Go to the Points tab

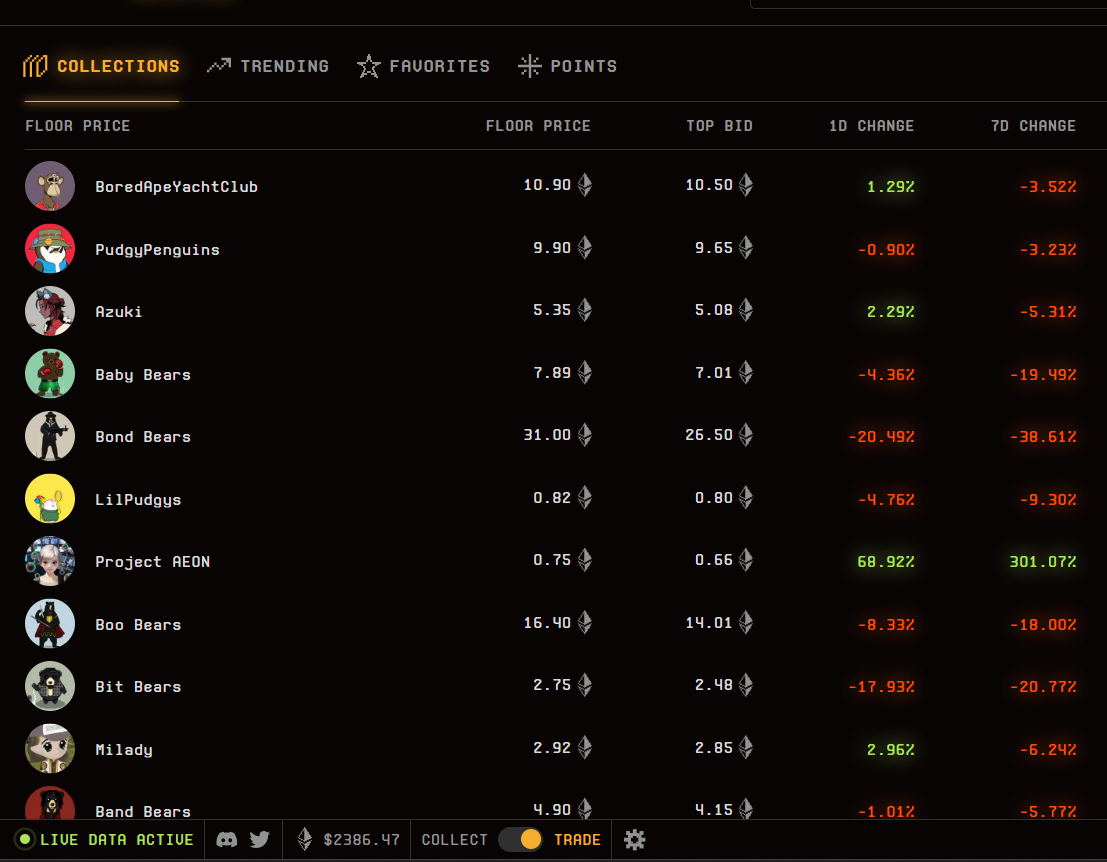[x=568, y=66]
